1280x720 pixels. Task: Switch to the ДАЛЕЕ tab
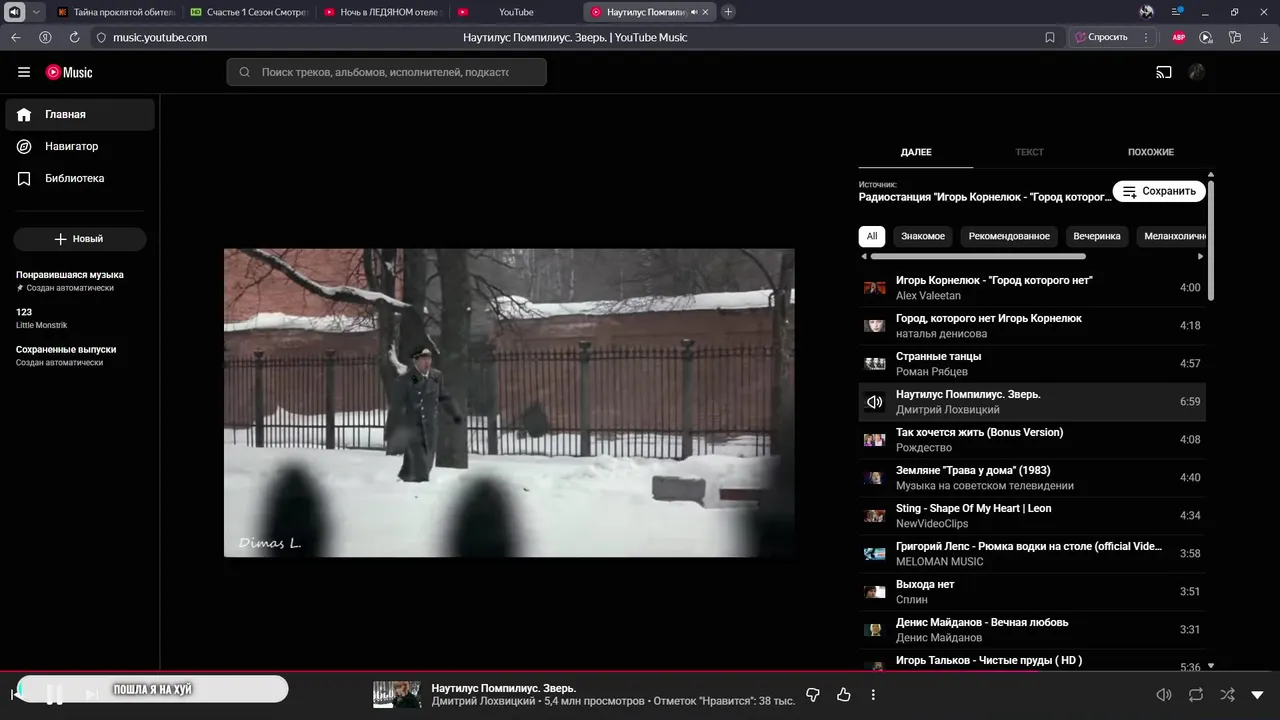[916, 152]
